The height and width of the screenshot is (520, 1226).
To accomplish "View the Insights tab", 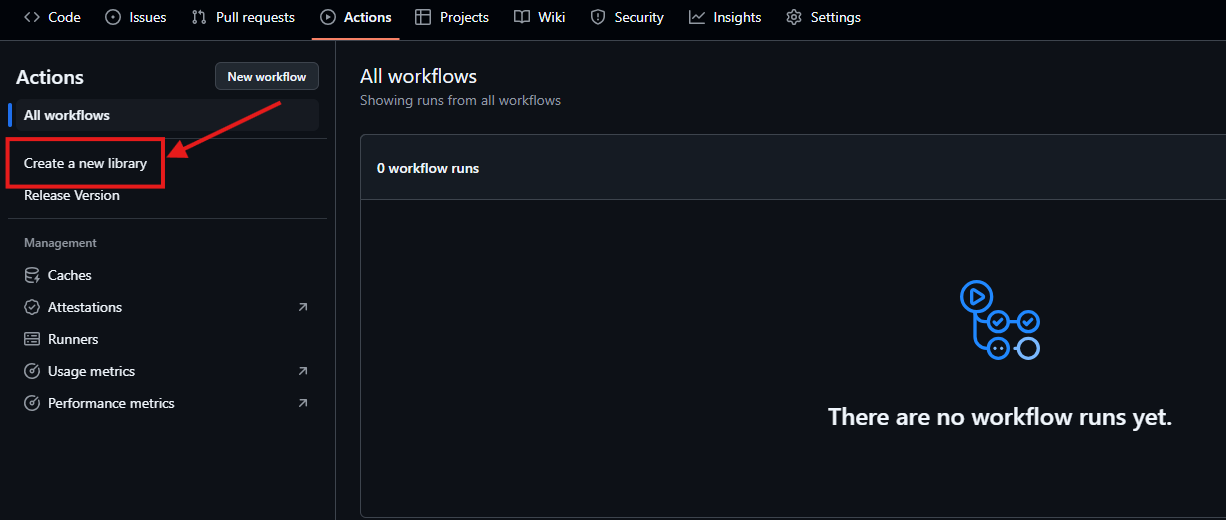I will pos(725,17).
